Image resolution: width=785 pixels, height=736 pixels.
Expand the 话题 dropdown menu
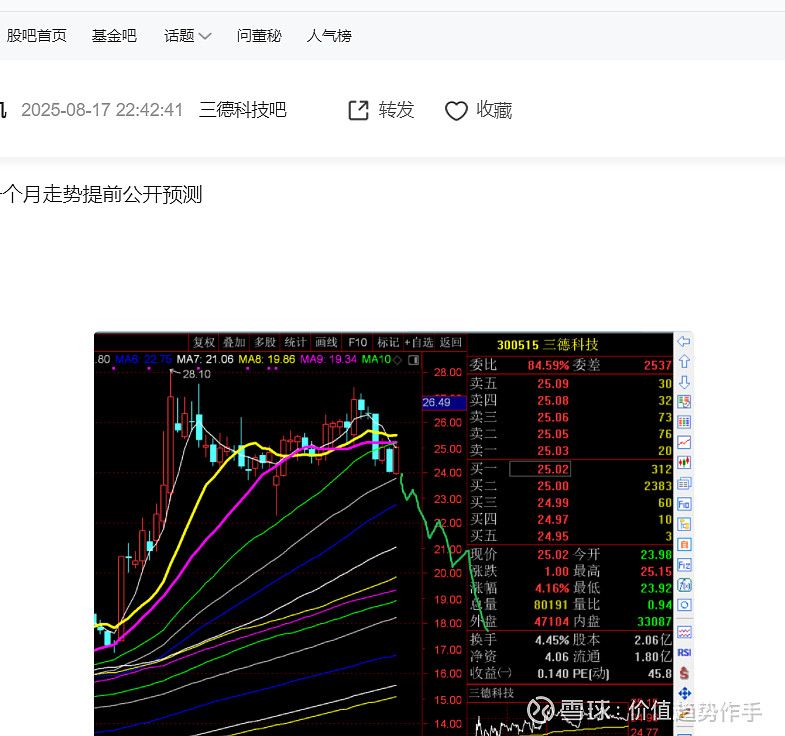188,36
